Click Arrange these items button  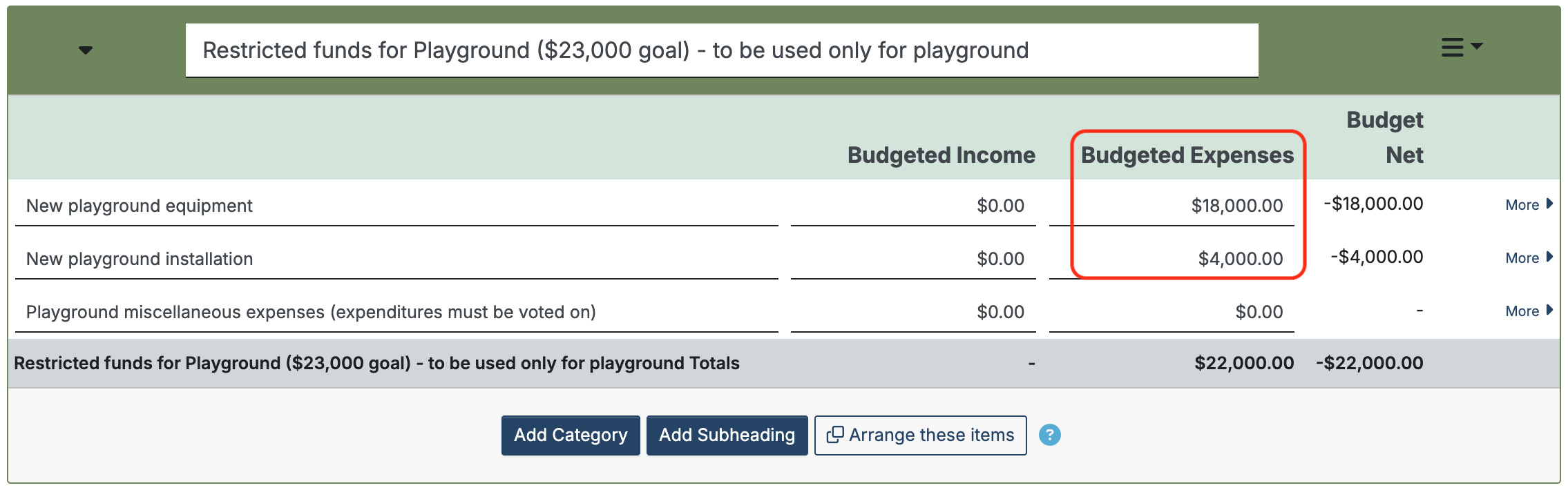pyautogui.click(x=920, y=435)
